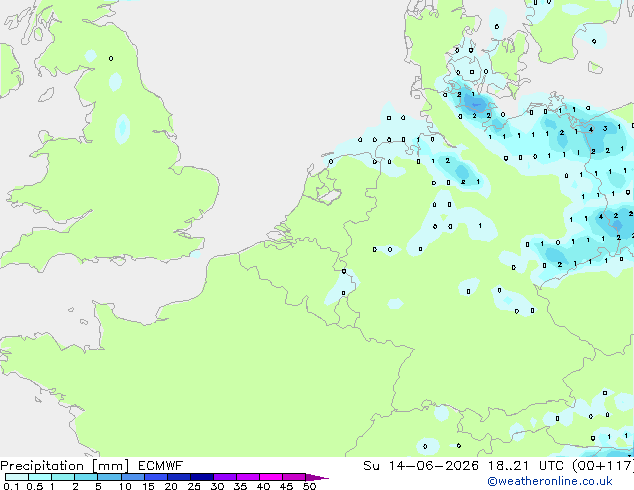Viewport: 634px width, 490px height.
Task: Click the '3' precipitation value on the map
Action: tap(605, 129)
